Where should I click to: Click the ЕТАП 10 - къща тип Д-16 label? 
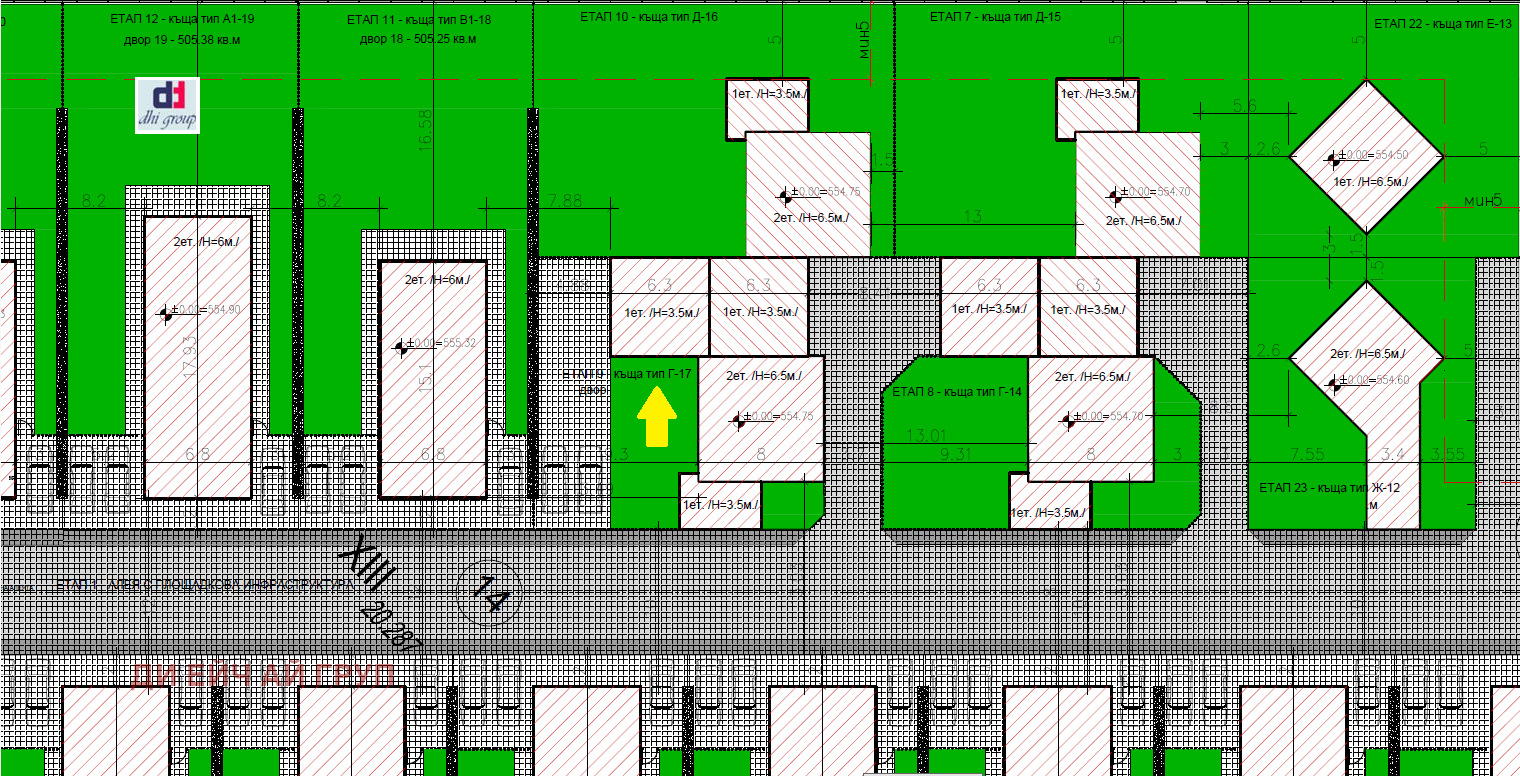tap(649, 17)
